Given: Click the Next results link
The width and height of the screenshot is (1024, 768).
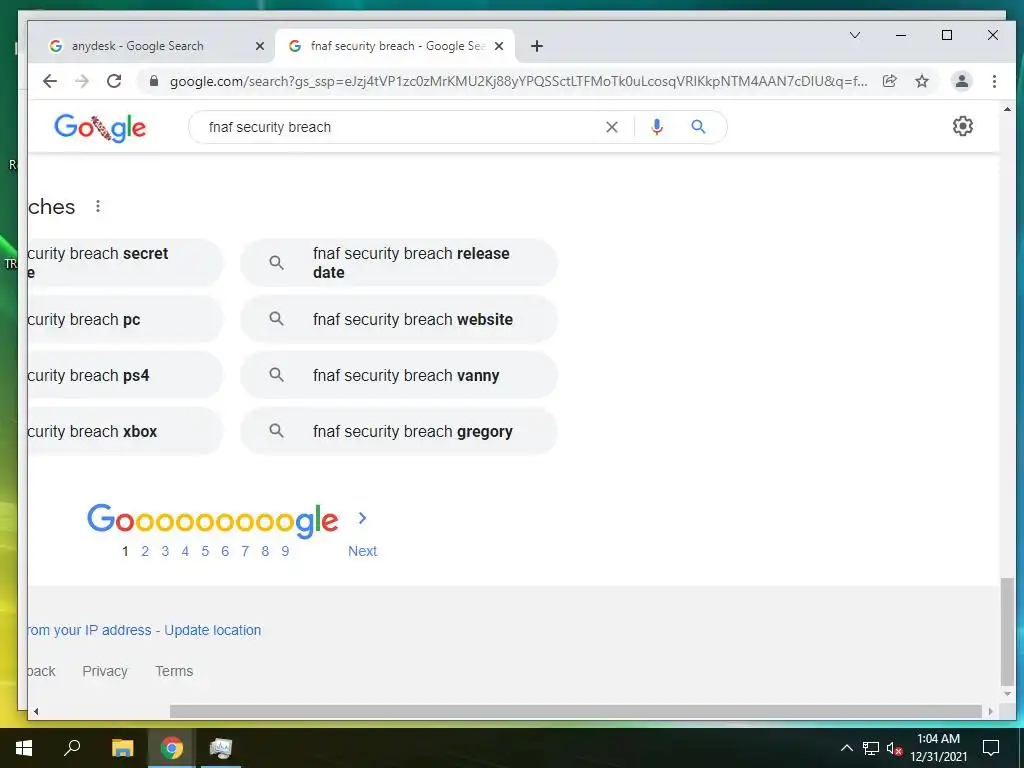Looking at the screenshot, I should [x=362, y=551].
